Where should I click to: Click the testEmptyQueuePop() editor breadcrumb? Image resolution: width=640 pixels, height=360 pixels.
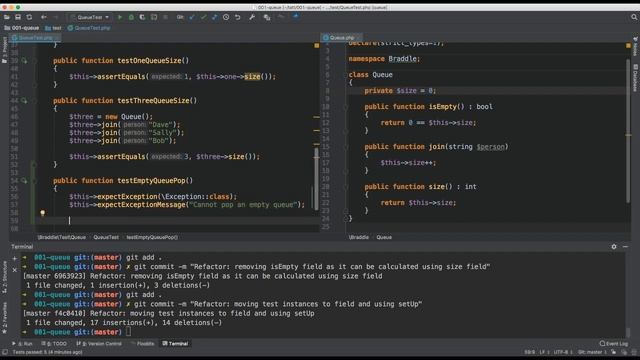tap(152, 237)
